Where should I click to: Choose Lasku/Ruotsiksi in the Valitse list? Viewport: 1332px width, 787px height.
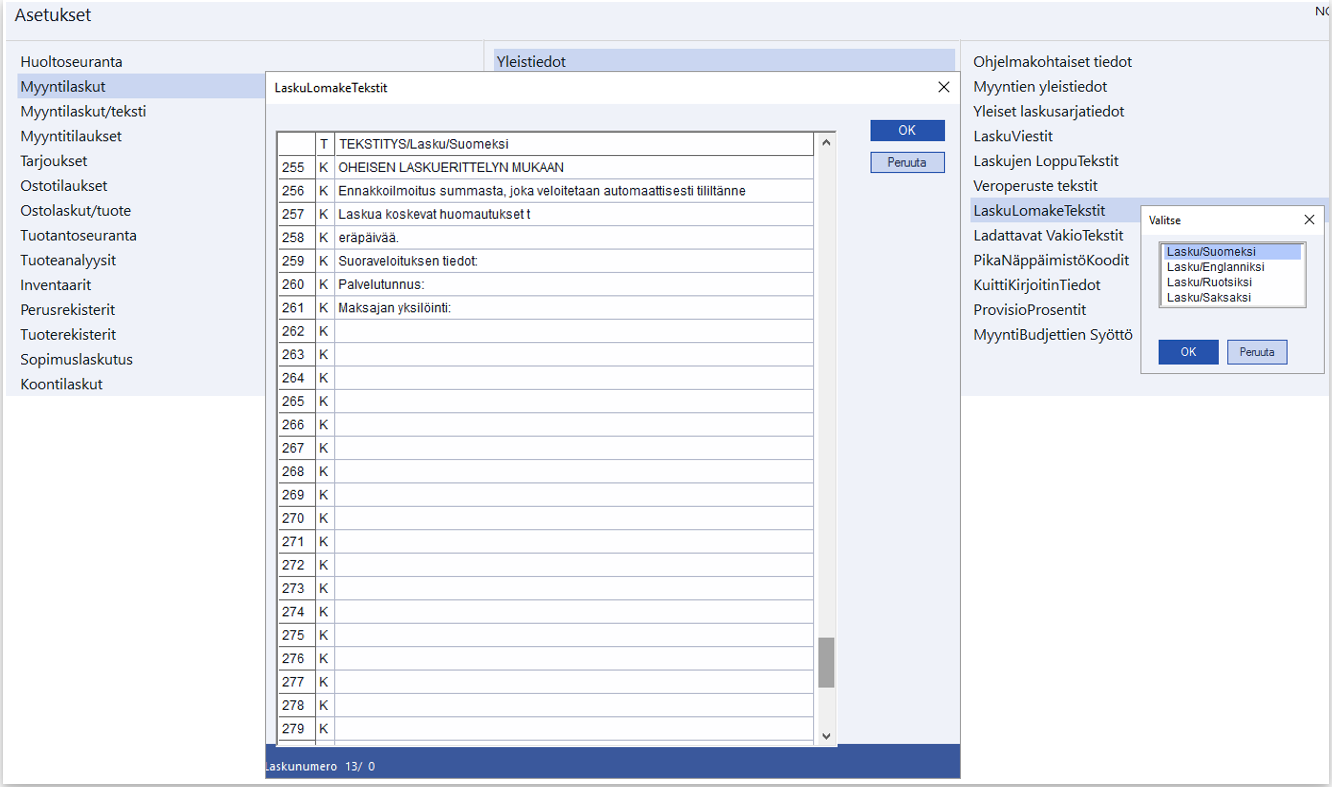click(x=1208, y=282)
